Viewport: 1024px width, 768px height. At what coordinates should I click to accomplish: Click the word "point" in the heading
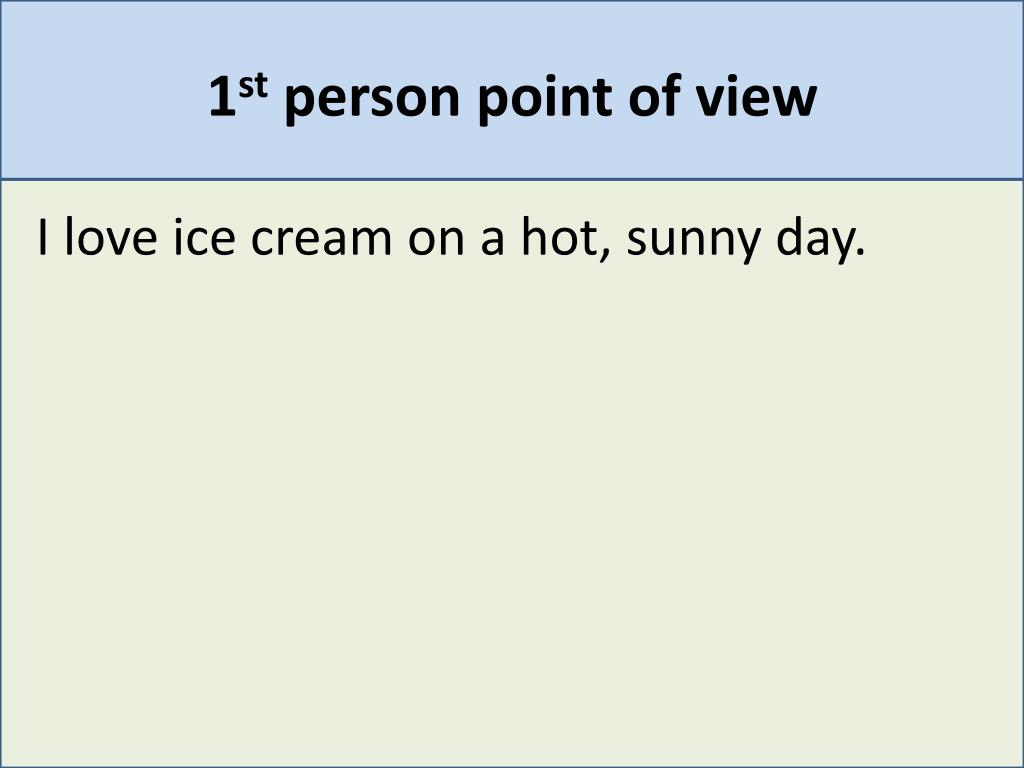coord(545,100)
